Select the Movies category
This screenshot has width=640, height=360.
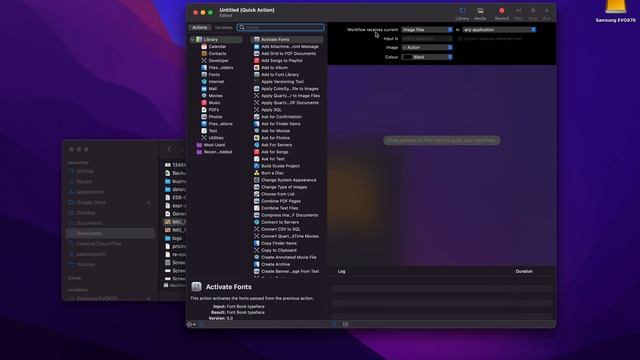click(211, 96)
